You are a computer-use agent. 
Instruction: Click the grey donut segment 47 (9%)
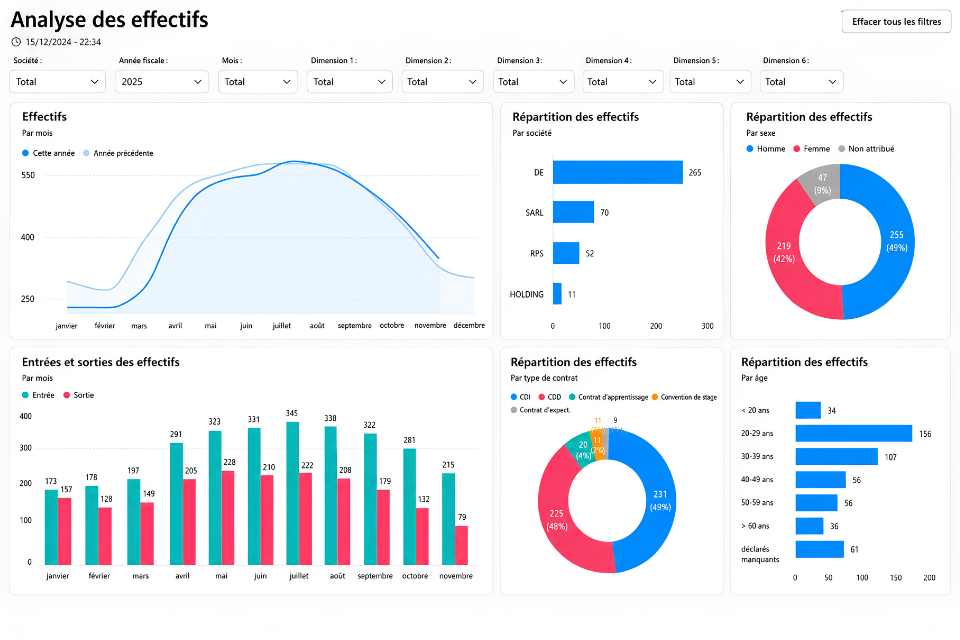pyautogui.click(x=822, y=184)
